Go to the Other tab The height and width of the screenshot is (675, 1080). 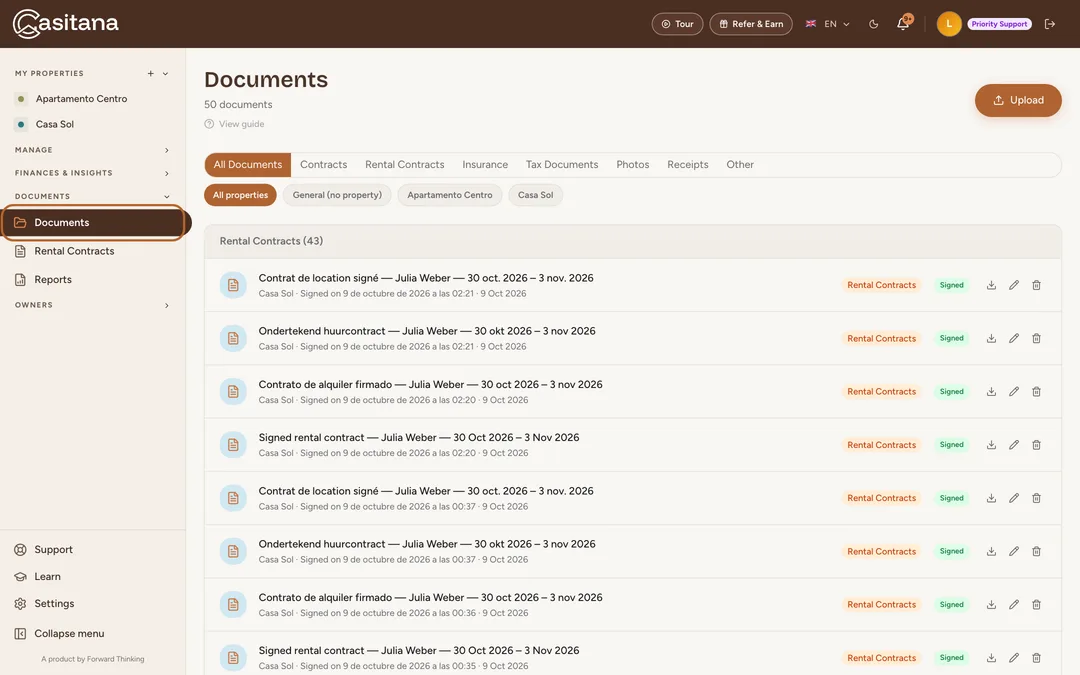(x=740, y=165)
